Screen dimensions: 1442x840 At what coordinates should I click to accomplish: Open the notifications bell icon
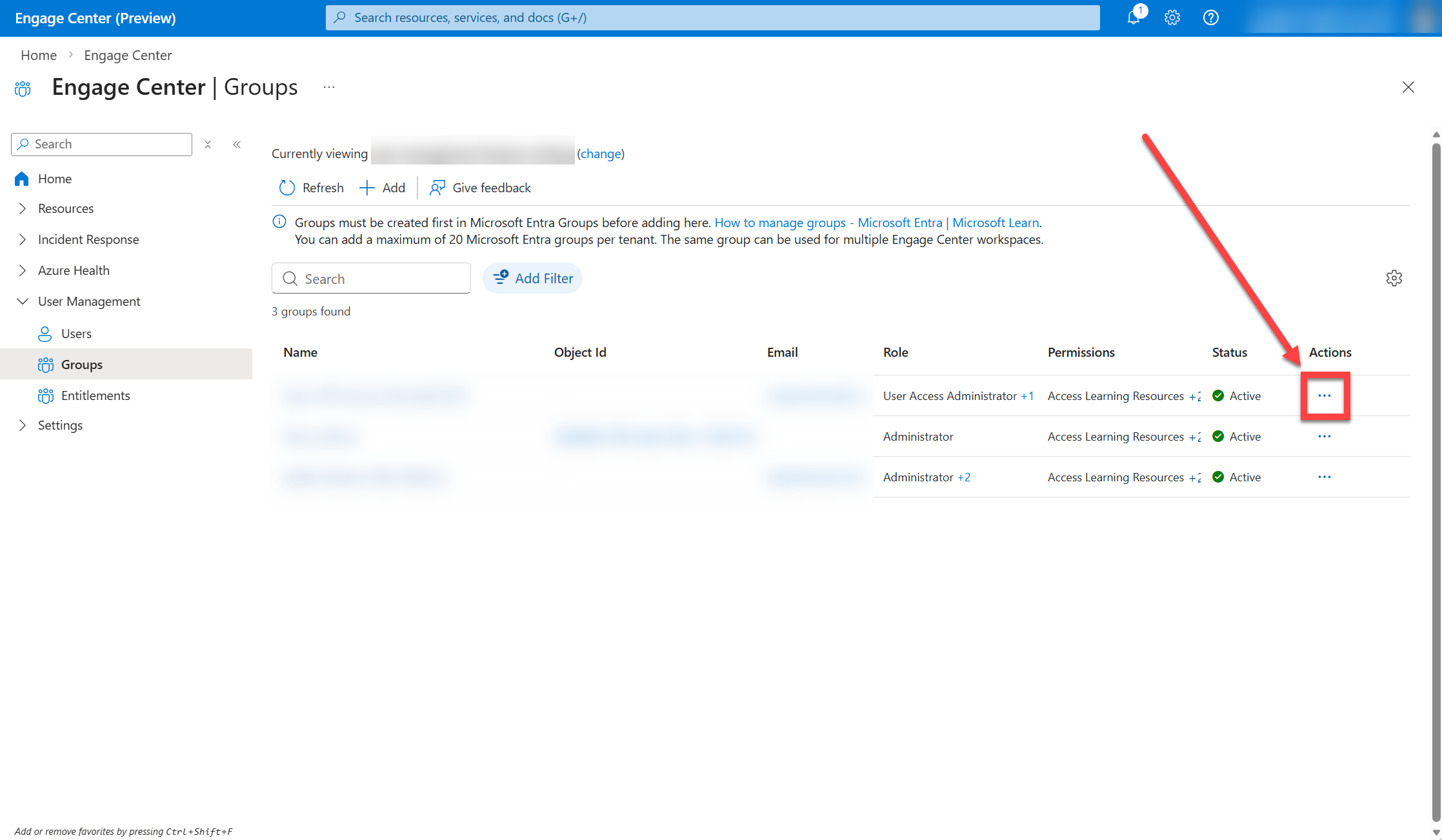point(1134,17)
